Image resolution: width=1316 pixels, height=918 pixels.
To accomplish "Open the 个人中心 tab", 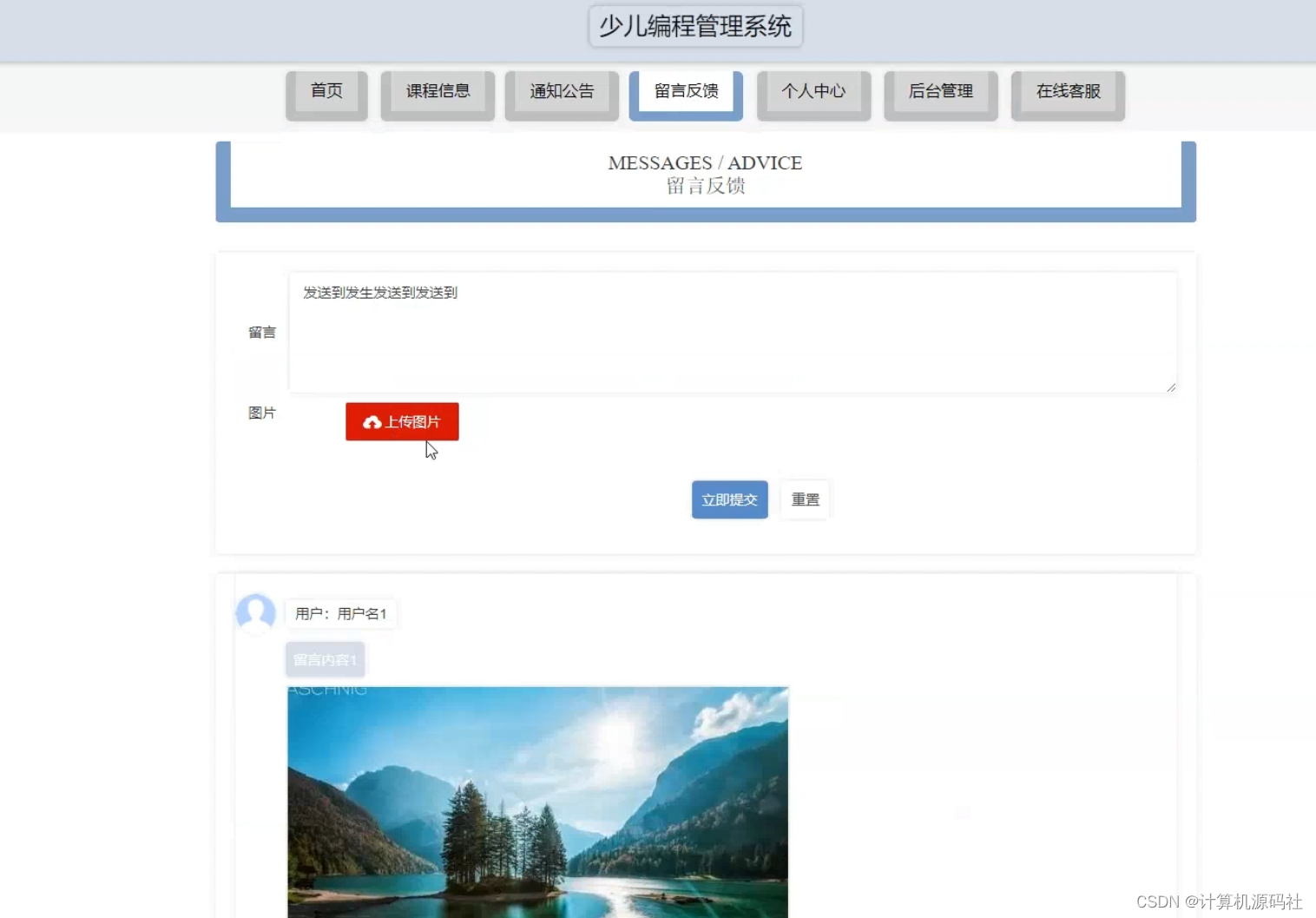I will [813, 90].
